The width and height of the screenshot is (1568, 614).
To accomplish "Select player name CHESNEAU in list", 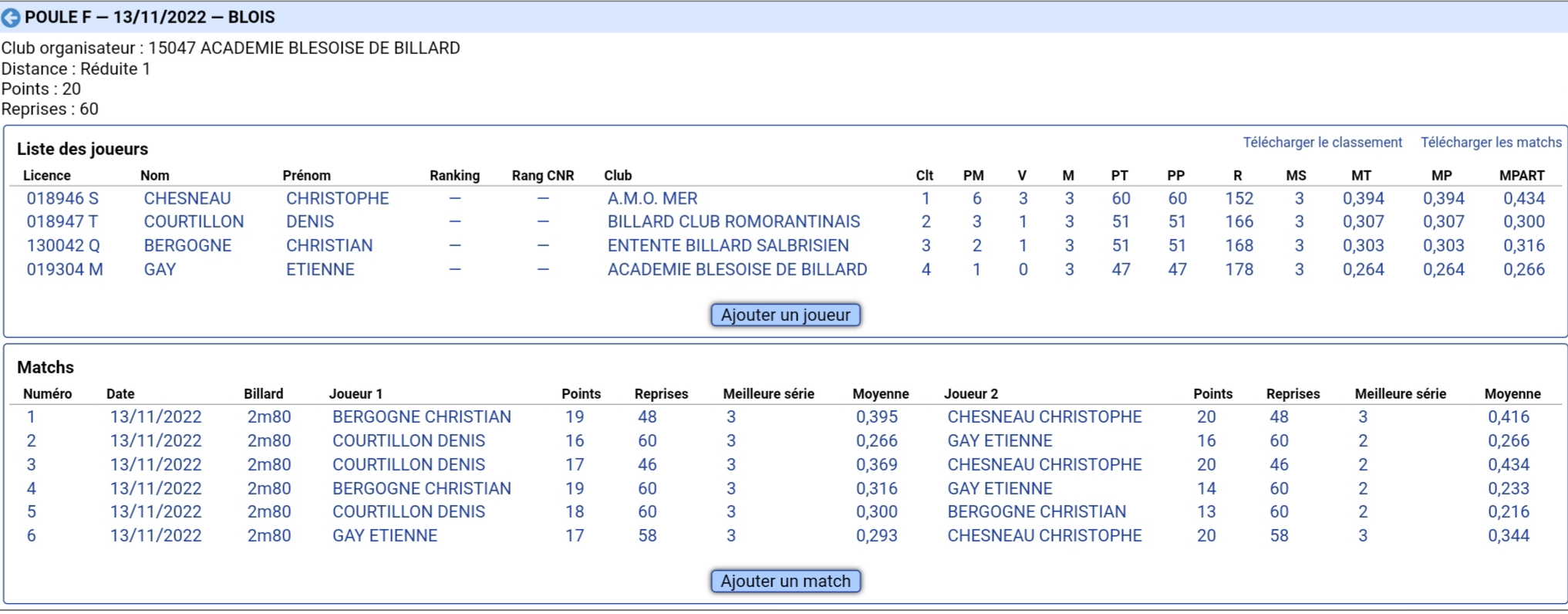I will tap(187, 198).
